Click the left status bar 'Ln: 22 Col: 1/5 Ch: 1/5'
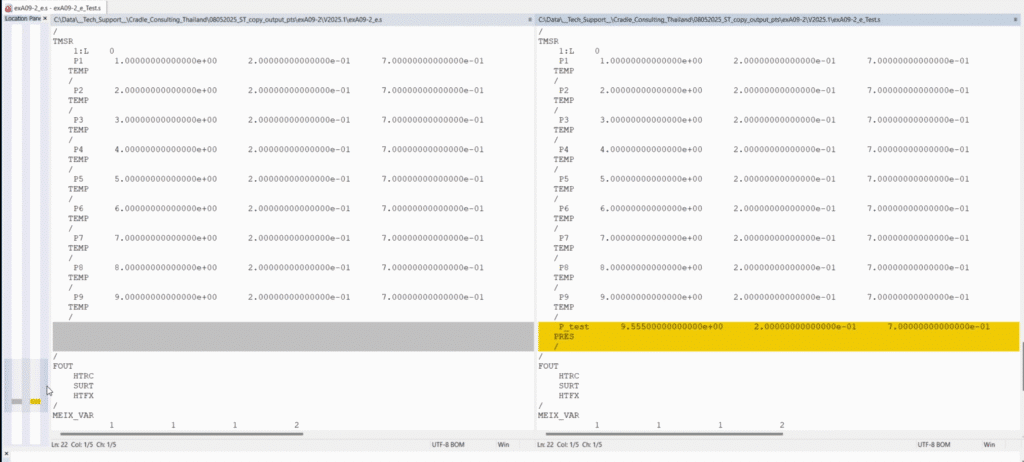 pos(84,444)
